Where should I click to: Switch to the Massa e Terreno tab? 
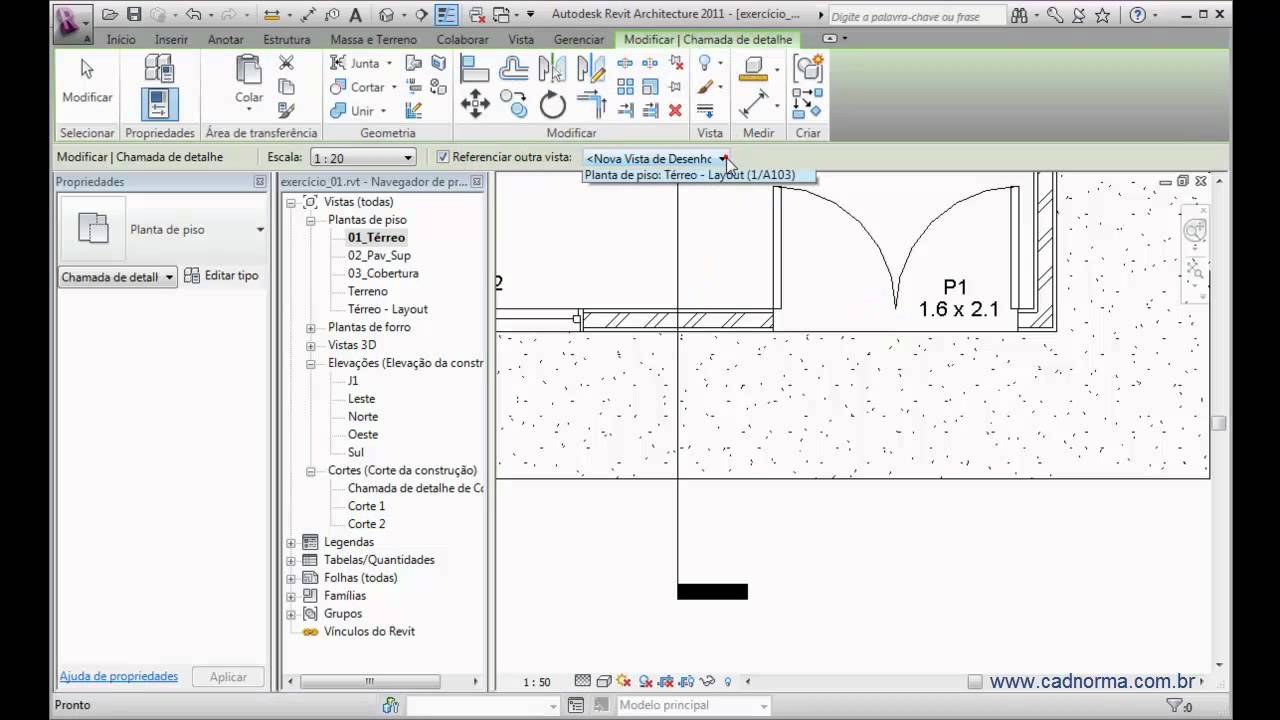pyautogui.click(x=373, y=39)
